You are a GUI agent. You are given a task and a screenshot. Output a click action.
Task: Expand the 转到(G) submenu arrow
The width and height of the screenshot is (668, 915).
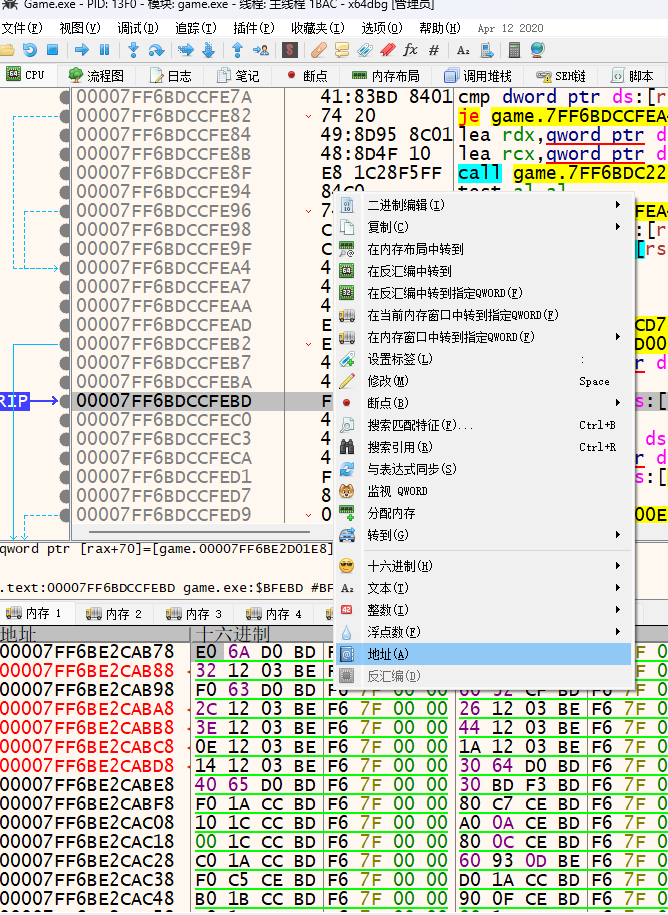618,535
